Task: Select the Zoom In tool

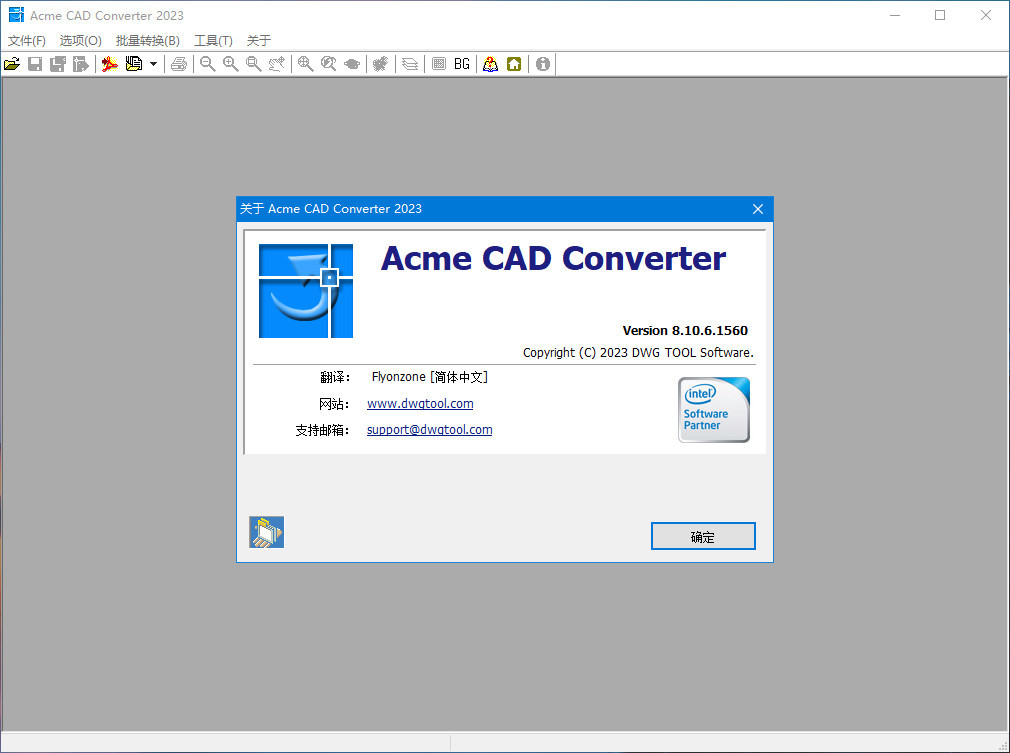Action: coord(230,63)
